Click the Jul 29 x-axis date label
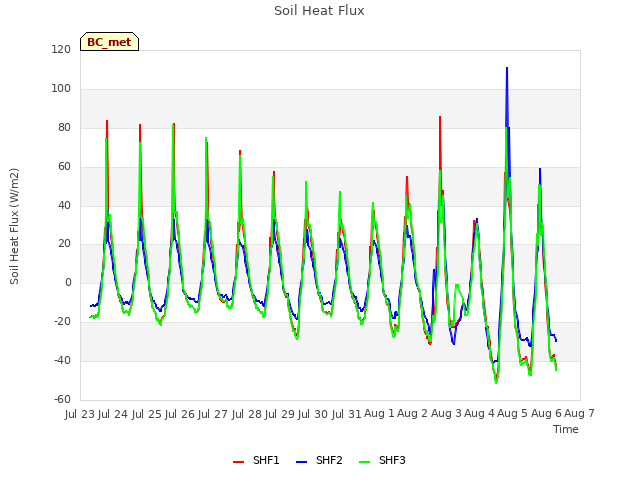This screenshot has width=640, height=480. (280, 414)
